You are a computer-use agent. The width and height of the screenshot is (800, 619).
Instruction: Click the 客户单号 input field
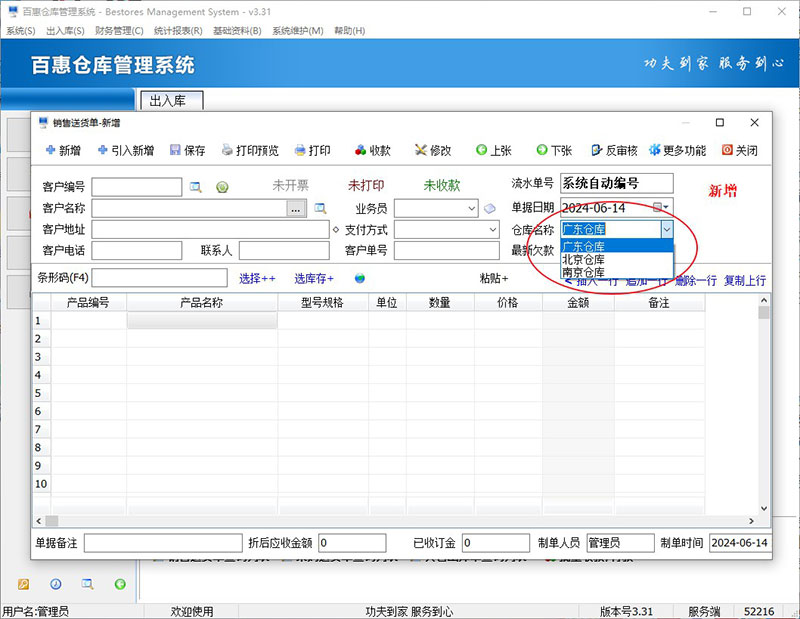point(446,251)
